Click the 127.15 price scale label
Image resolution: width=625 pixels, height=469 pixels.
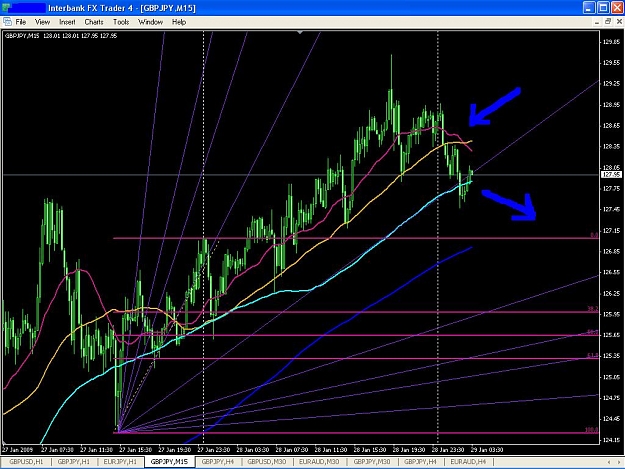pyautogui.click(x=611, y=231)
